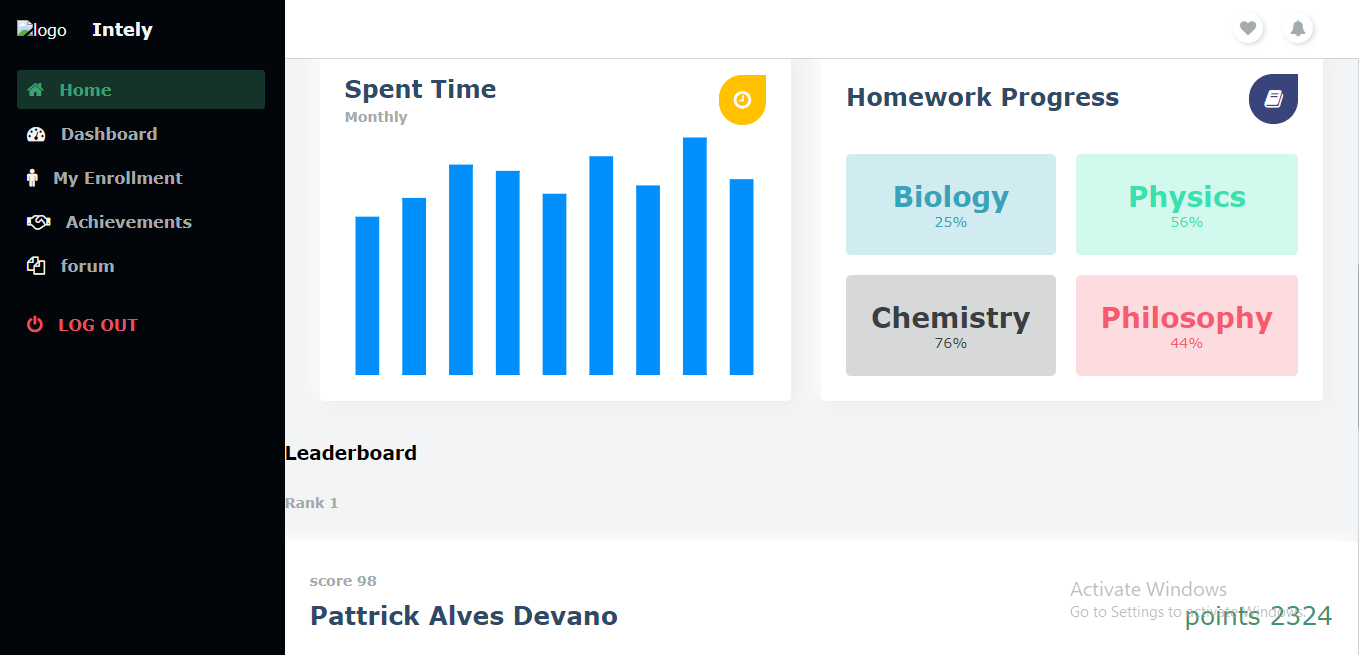Click the heart favorites icon
The height and width of the screenshot is (655, 1359).
click(x=1248, y=28)
